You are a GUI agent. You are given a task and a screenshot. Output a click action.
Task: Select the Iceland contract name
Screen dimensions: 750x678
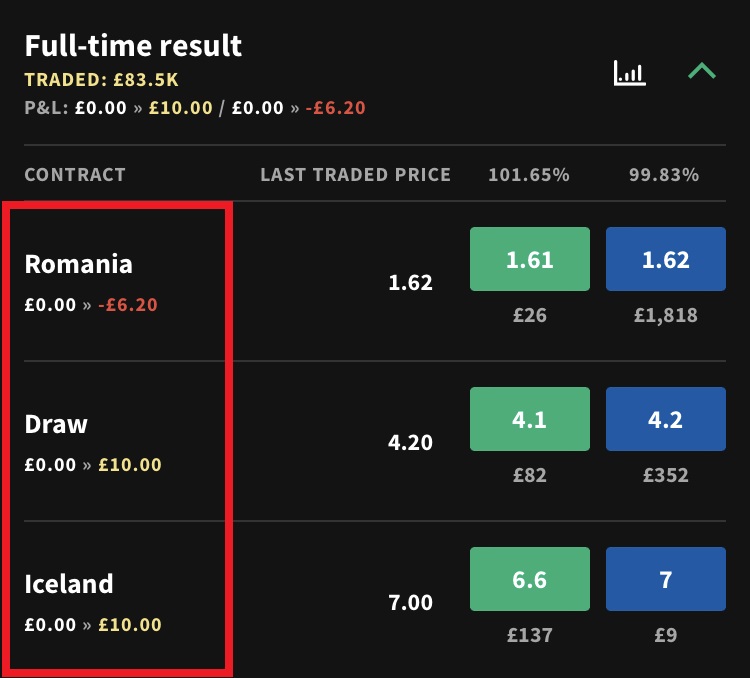[69, 584]
